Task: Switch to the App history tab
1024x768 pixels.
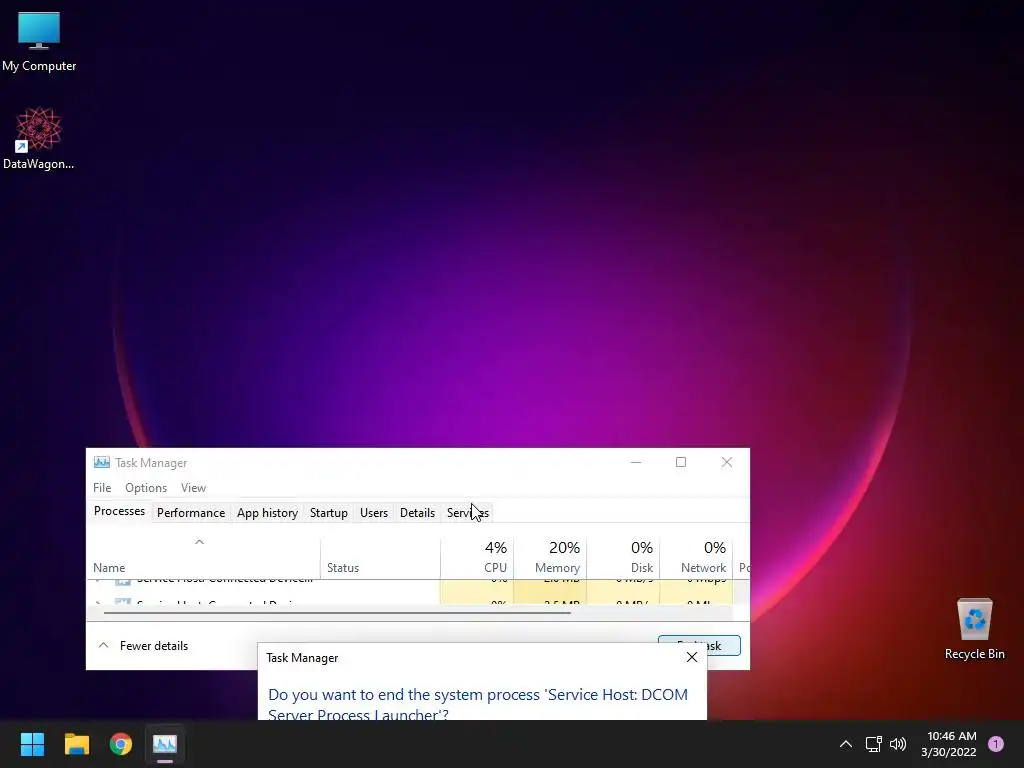Action: tap(267, 513)
